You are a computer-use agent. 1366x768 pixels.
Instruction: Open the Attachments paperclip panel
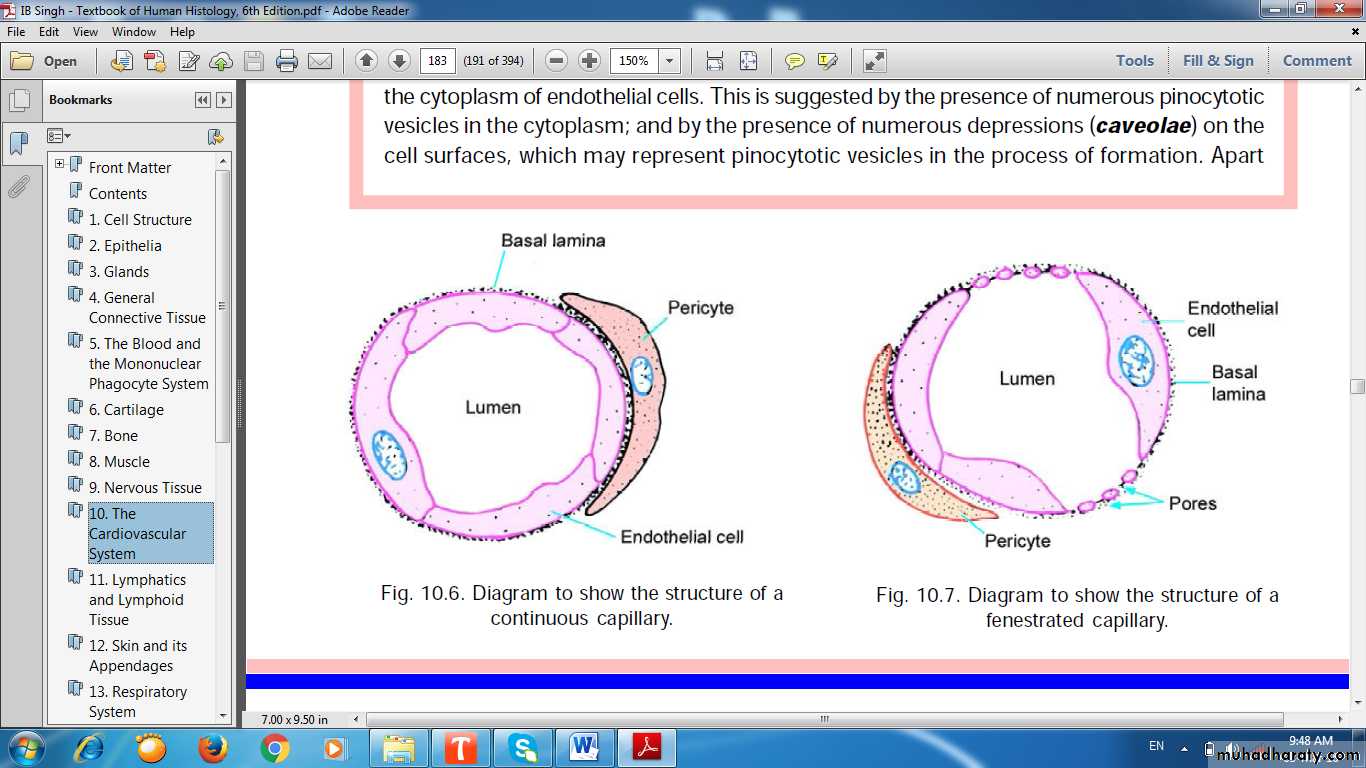point(18,187)
